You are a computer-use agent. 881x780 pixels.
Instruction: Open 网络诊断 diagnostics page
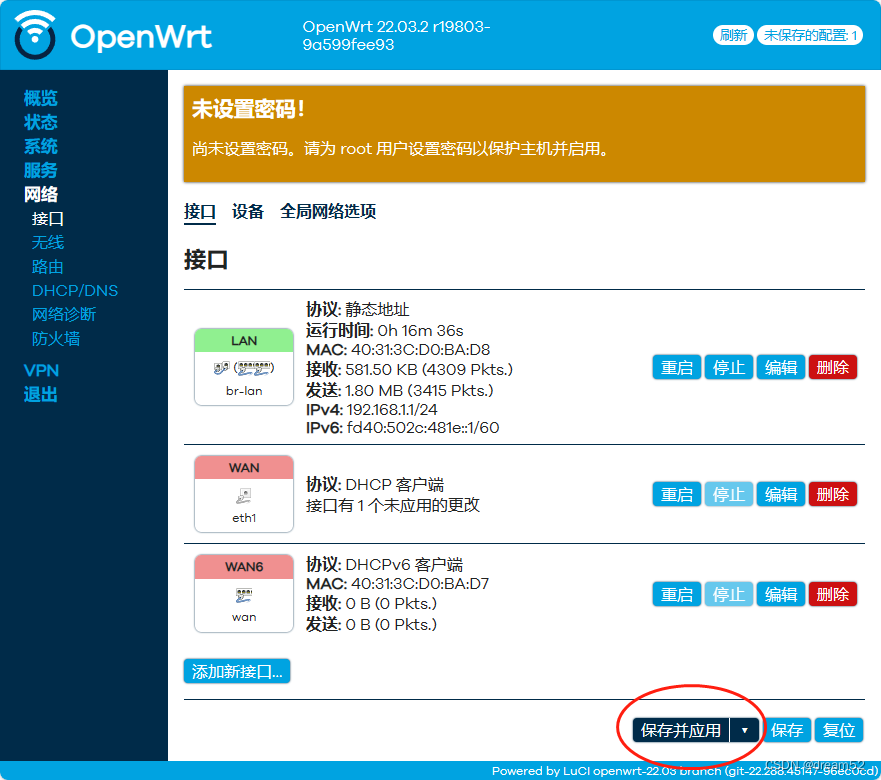click(x=64, y=314)
